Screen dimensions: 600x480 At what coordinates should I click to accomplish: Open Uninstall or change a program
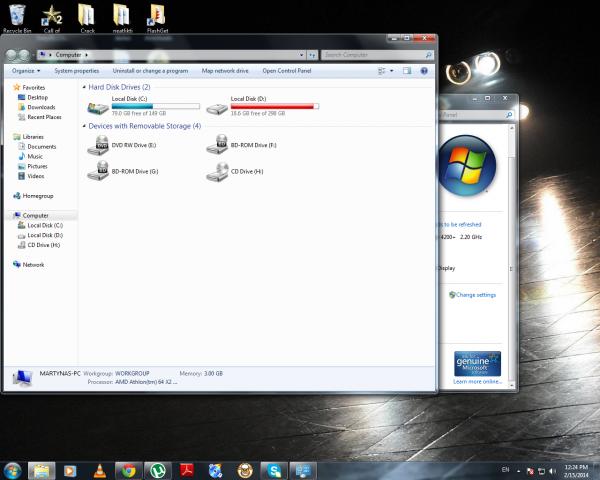tap(150, 71)
